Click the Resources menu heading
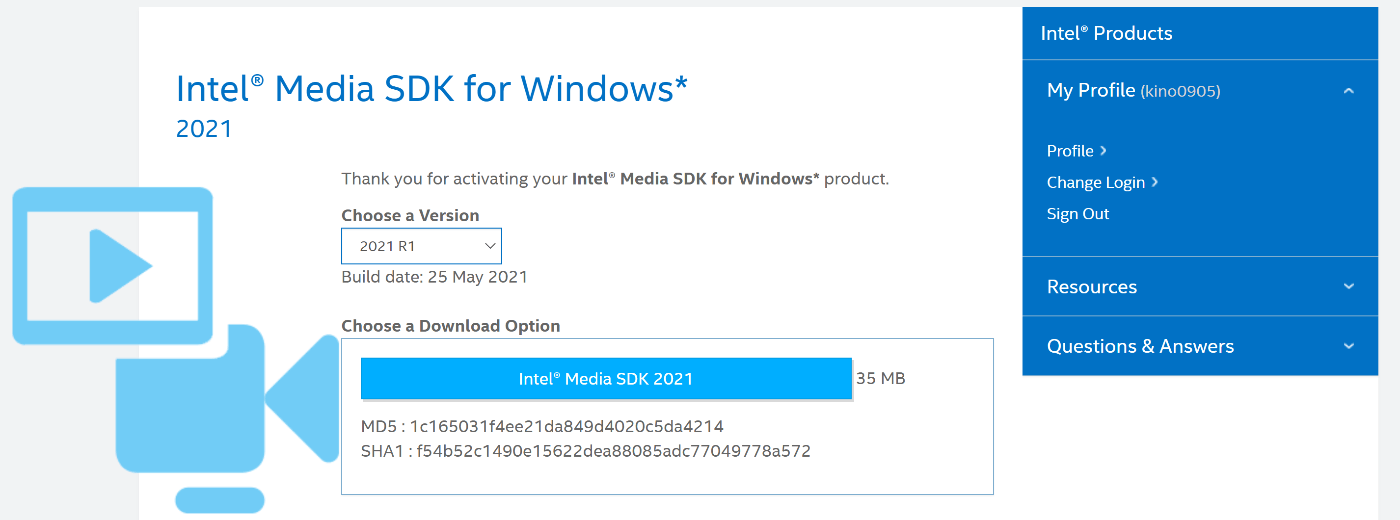Image resolution: width=1400 pixels, height=520 pixels. [x=1092, y=287]
